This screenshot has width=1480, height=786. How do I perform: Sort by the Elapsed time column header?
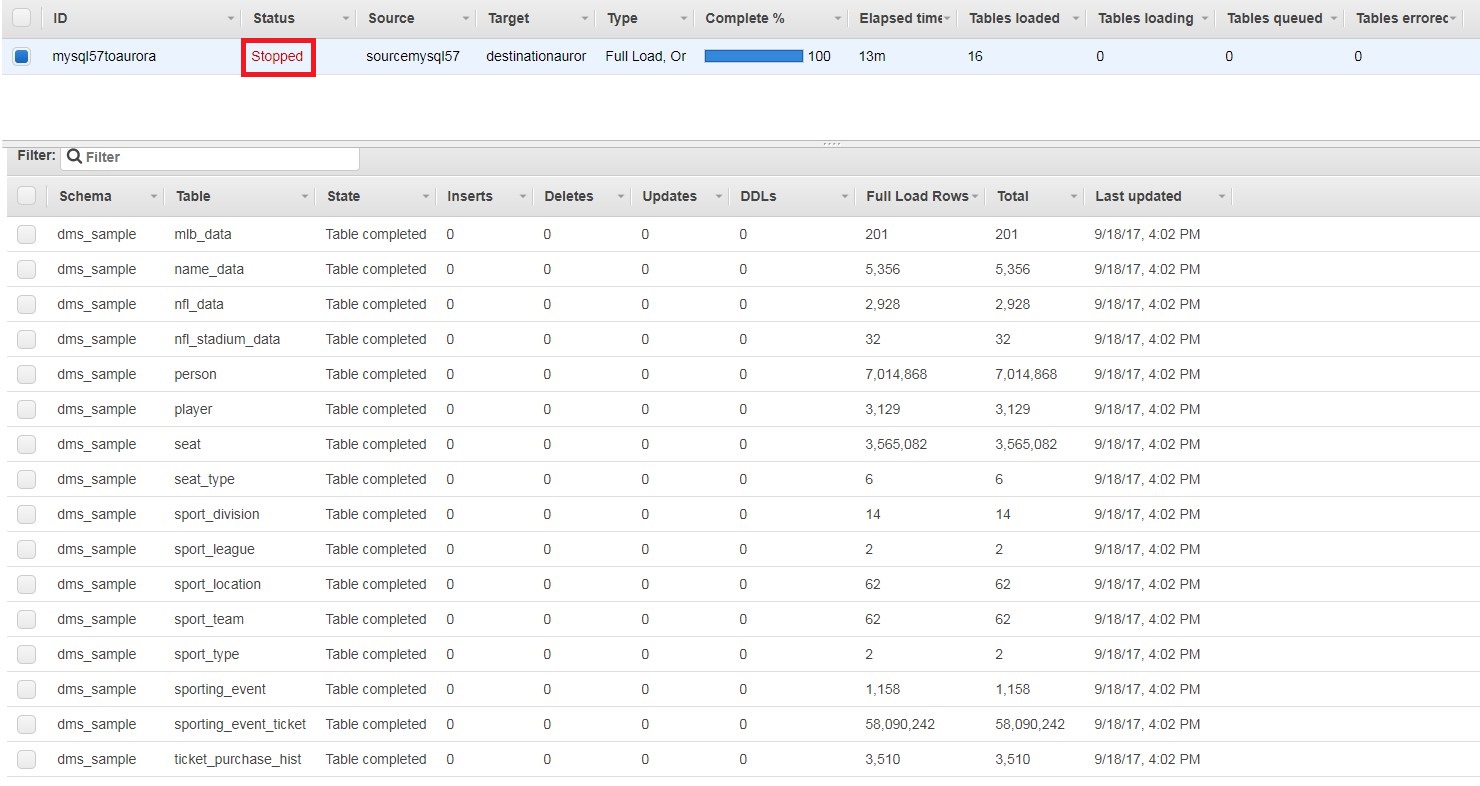pos(901,19)
